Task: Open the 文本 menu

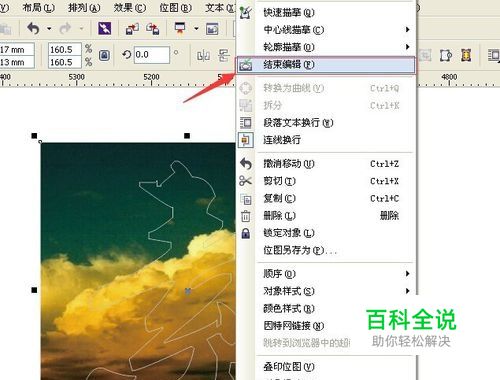Action: tap(220, 7)
